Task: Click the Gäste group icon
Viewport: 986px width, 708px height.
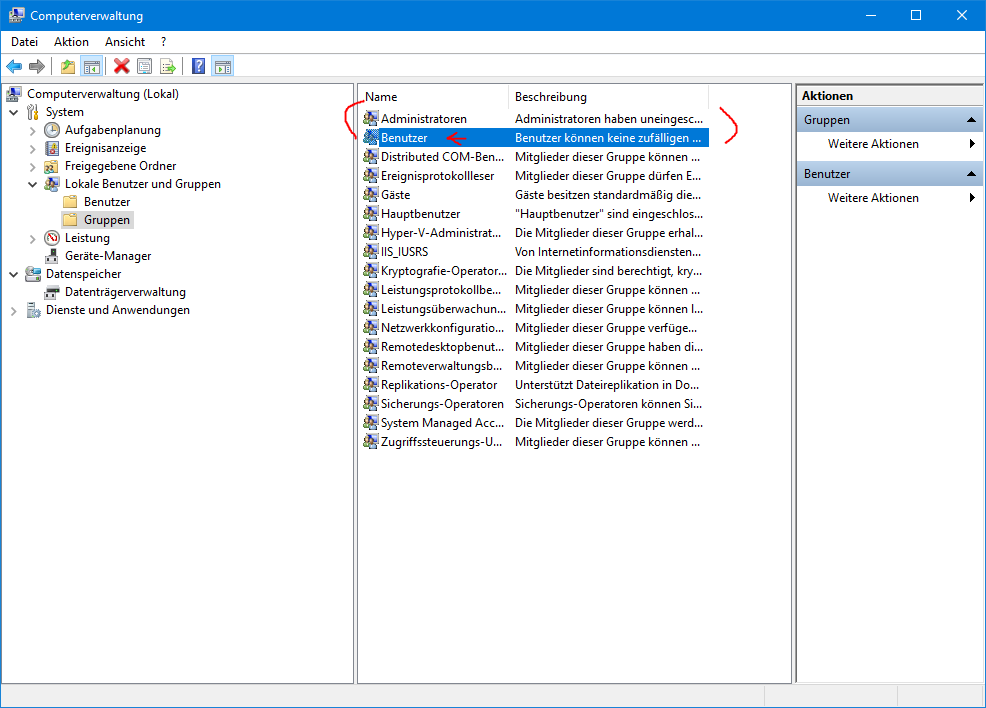Action: point(371,194)
